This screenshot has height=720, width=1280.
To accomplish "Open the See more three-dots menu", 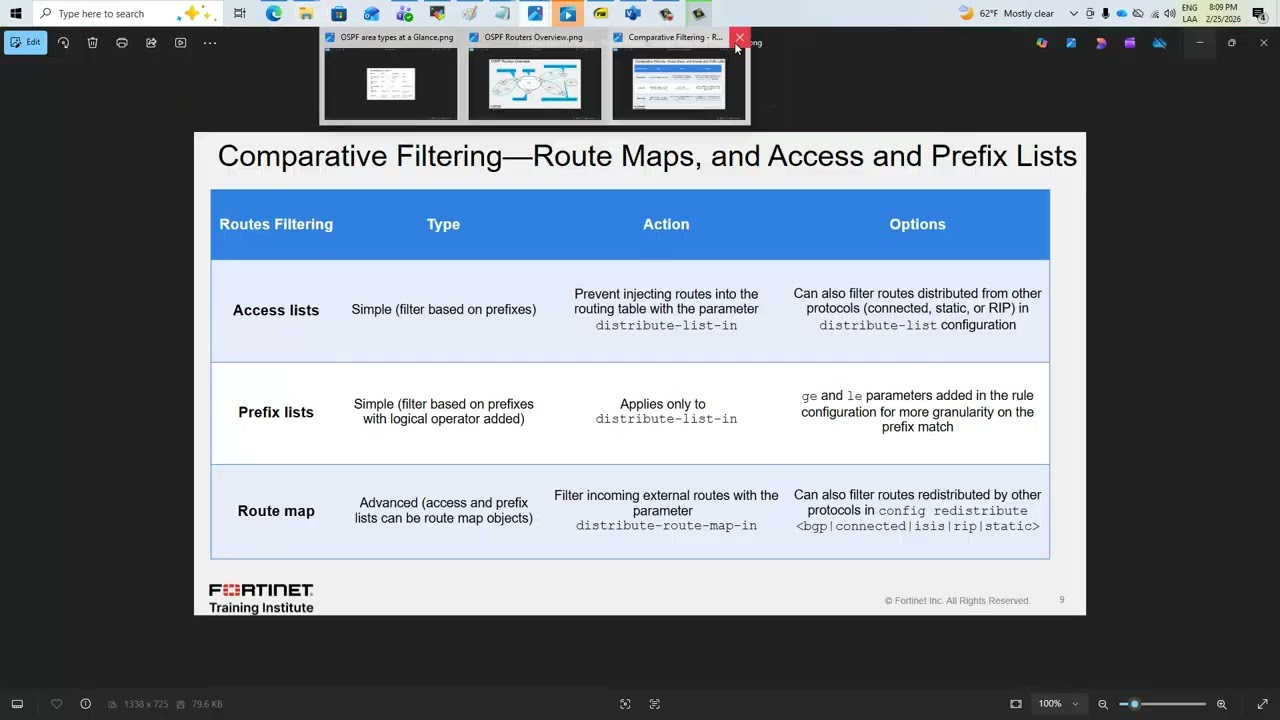I will 210,43.
